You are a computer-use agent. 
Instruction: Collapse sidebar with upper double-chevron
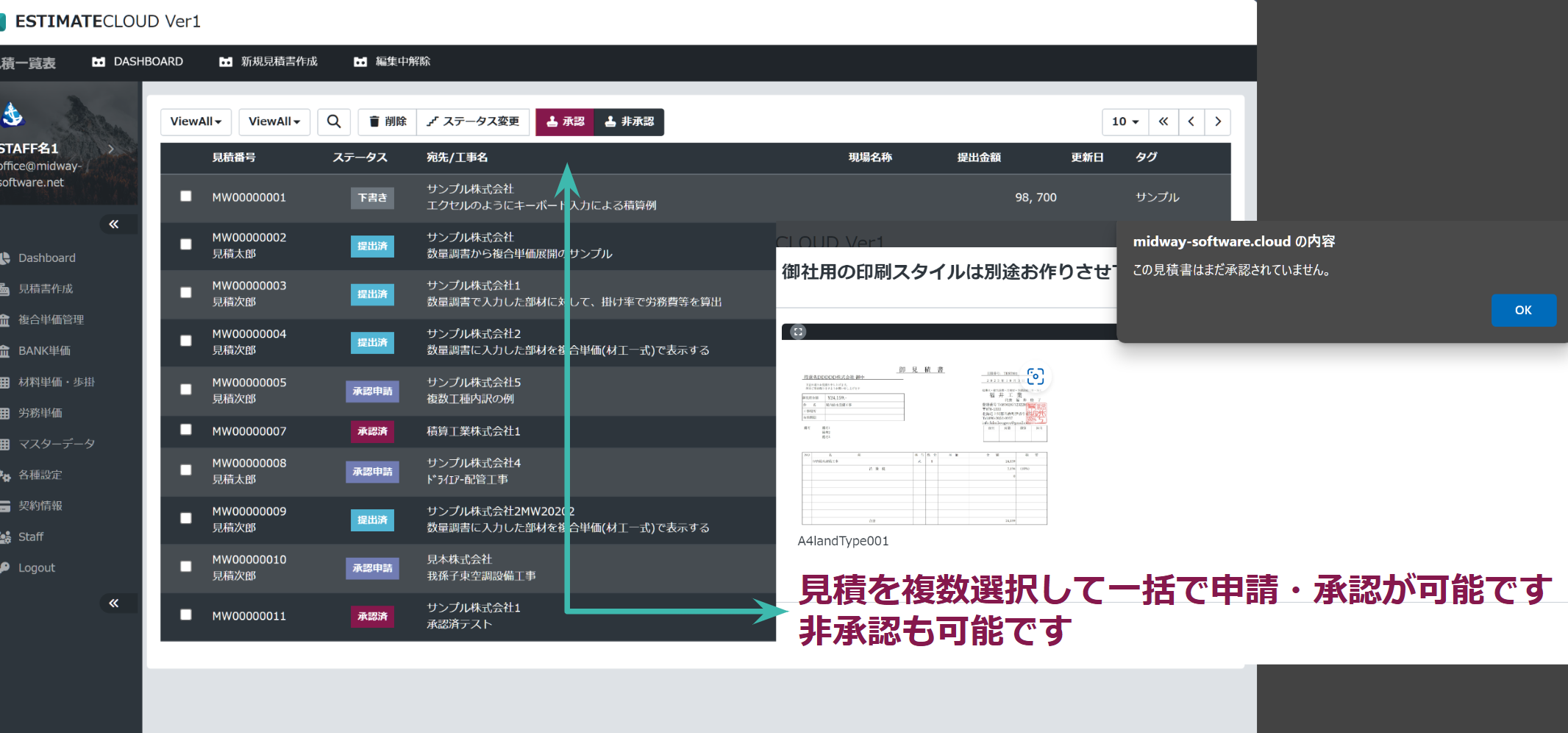coord(114,224)
